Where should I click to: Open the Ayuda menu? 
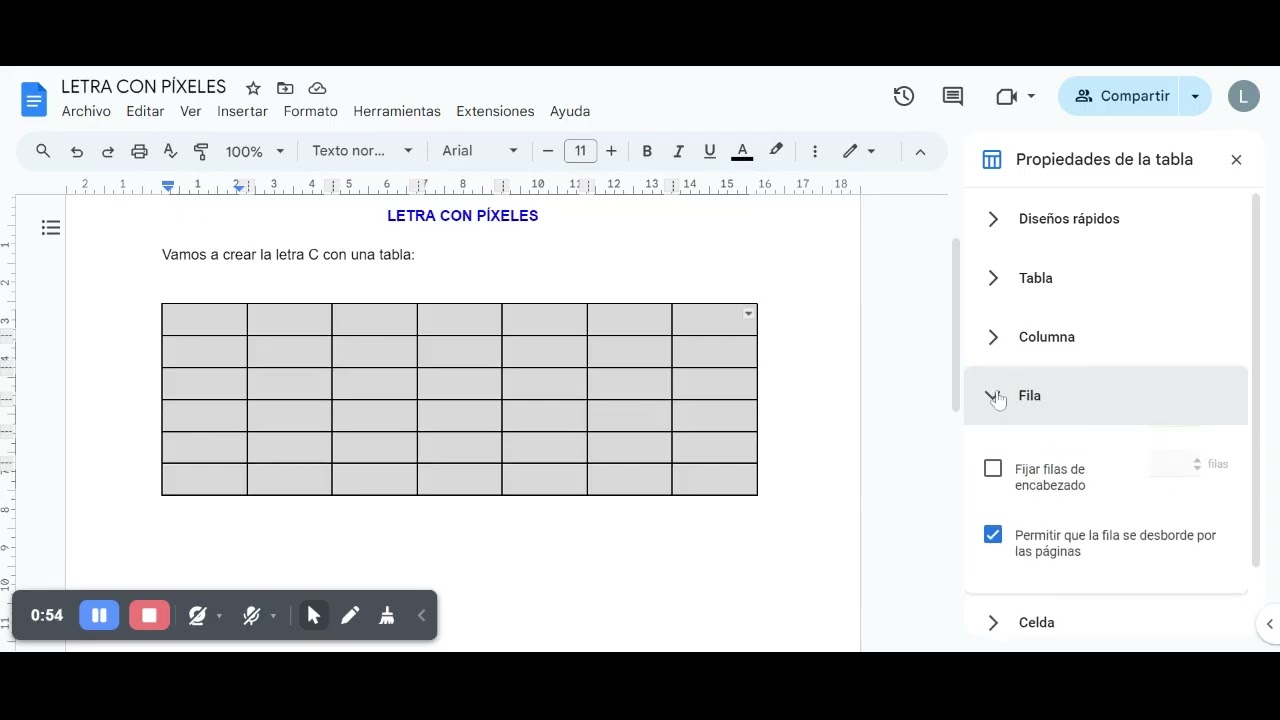[570, 111]
